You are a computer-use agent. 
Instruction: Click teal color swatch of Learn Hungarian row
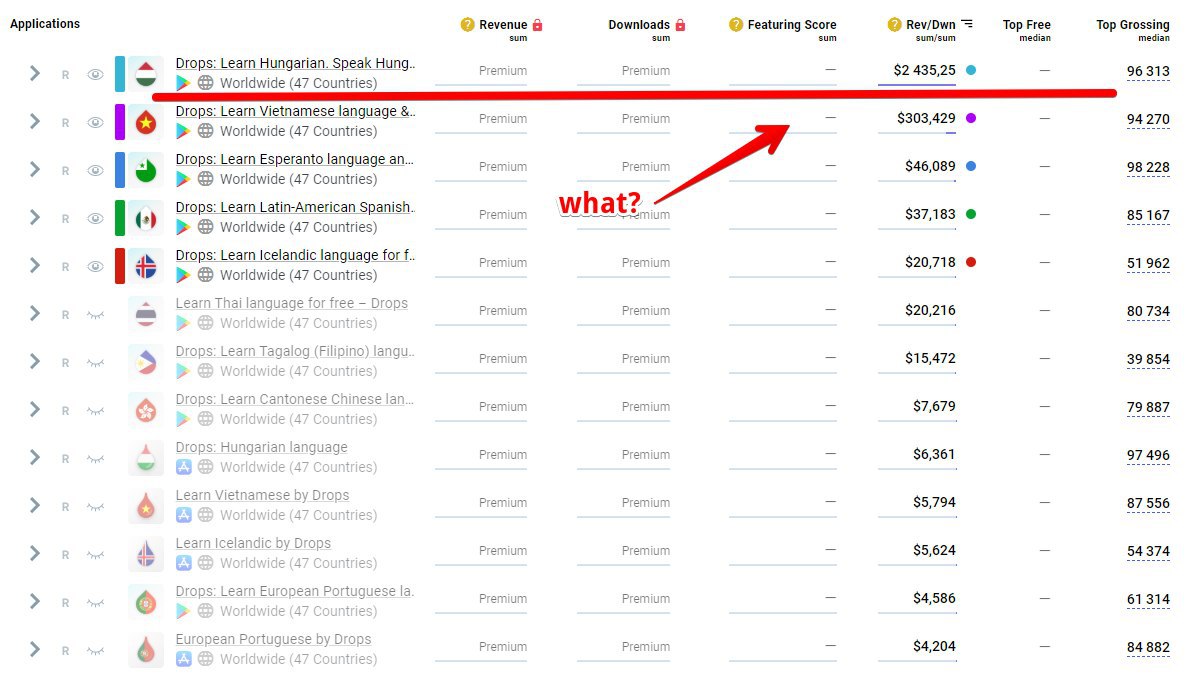tap(120, 74)
